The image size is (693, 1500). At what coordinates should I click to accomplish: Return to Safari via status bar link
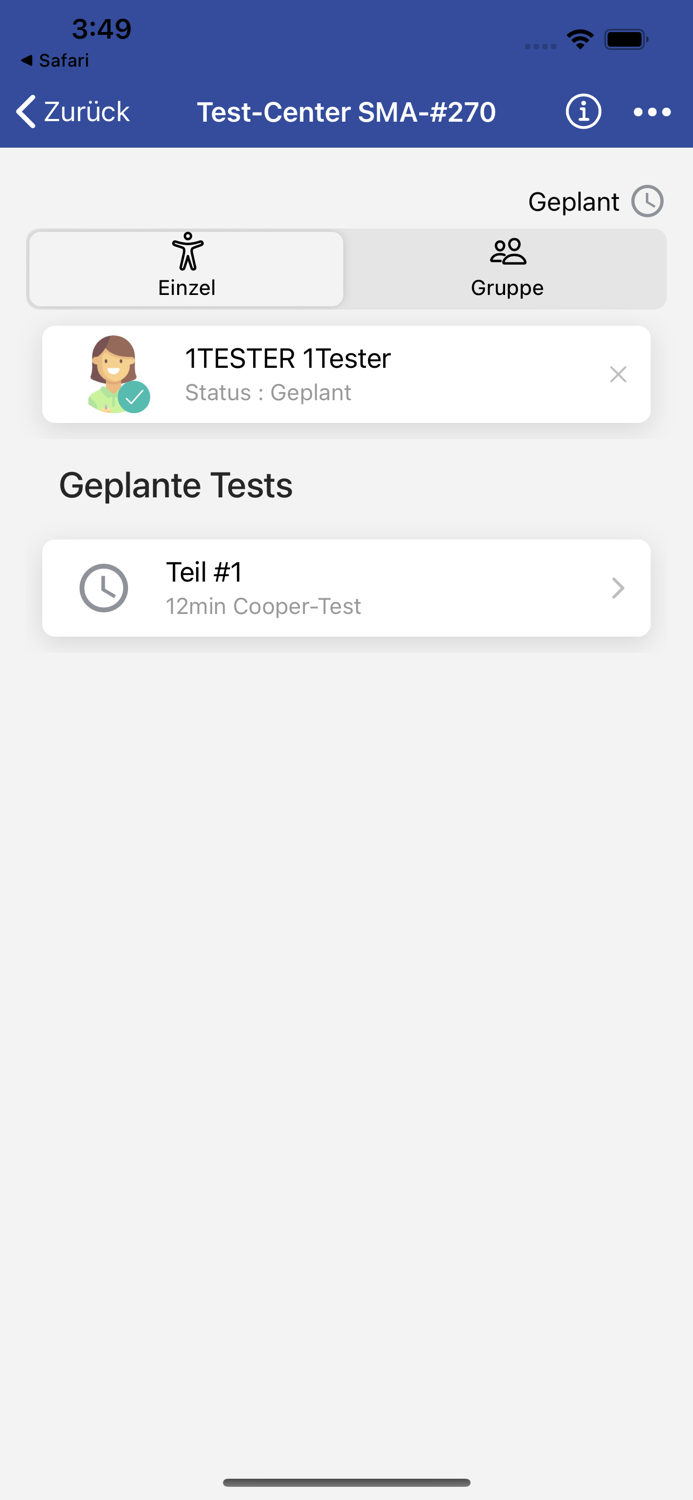coord(55,60)
